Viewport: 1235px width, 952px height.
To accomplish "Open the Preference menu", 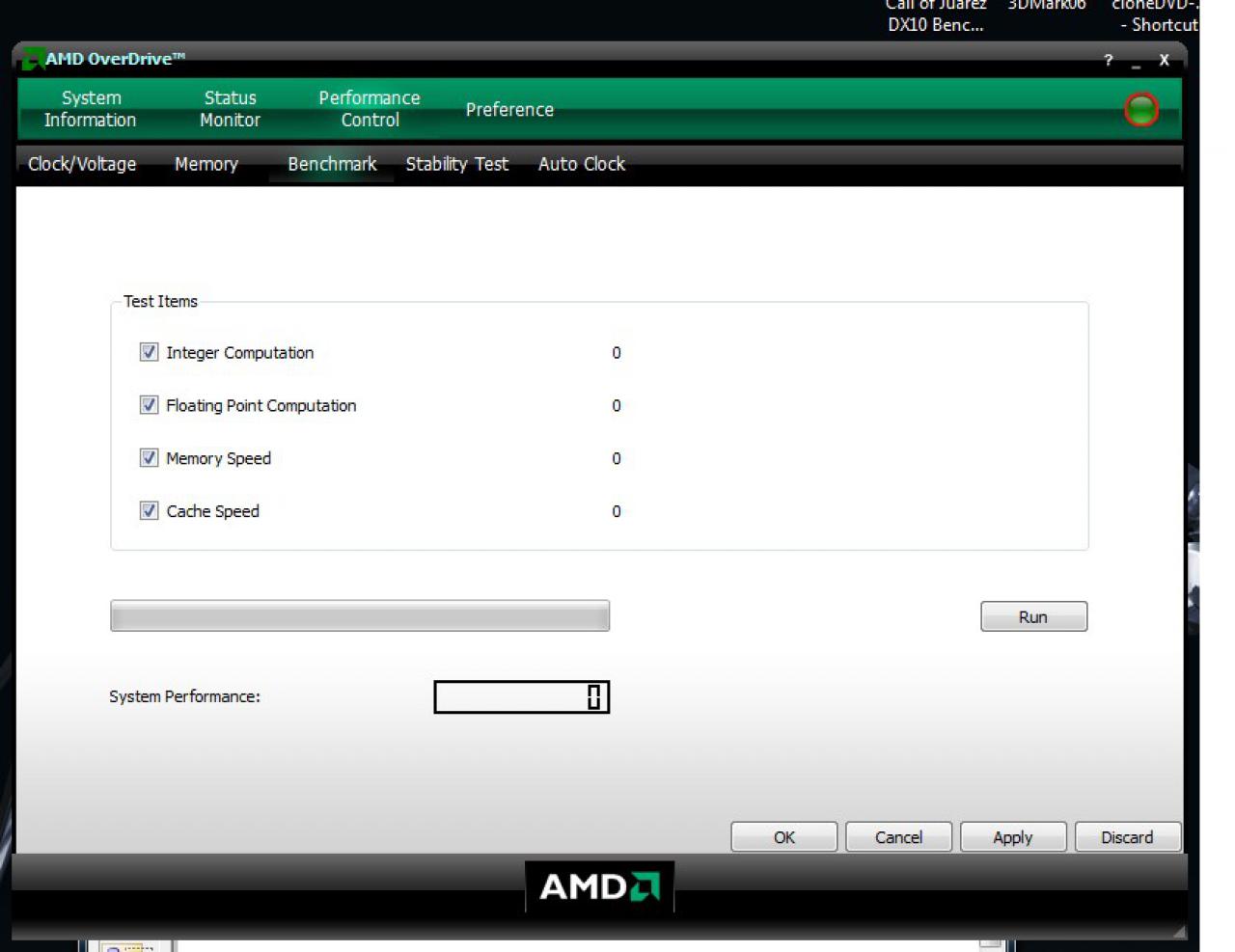I will click(509, 110).
